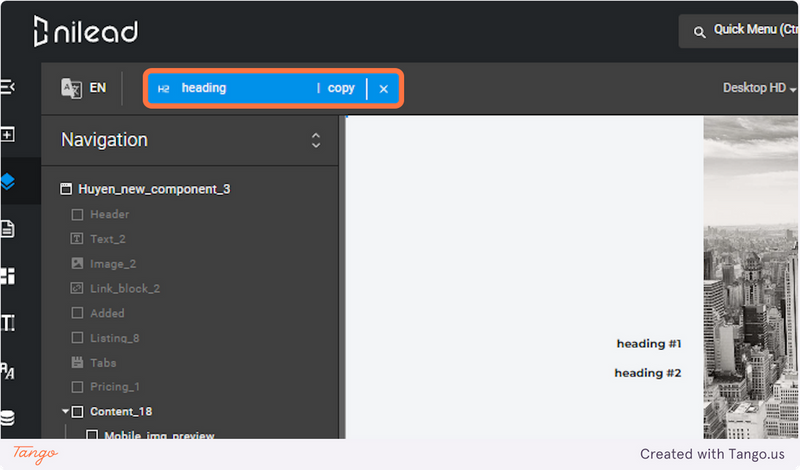Click the text icon beside Text_2
Image resolution: width=800 pixels, height=470 pixels.
pyautogui.click(x=77, y=238)
